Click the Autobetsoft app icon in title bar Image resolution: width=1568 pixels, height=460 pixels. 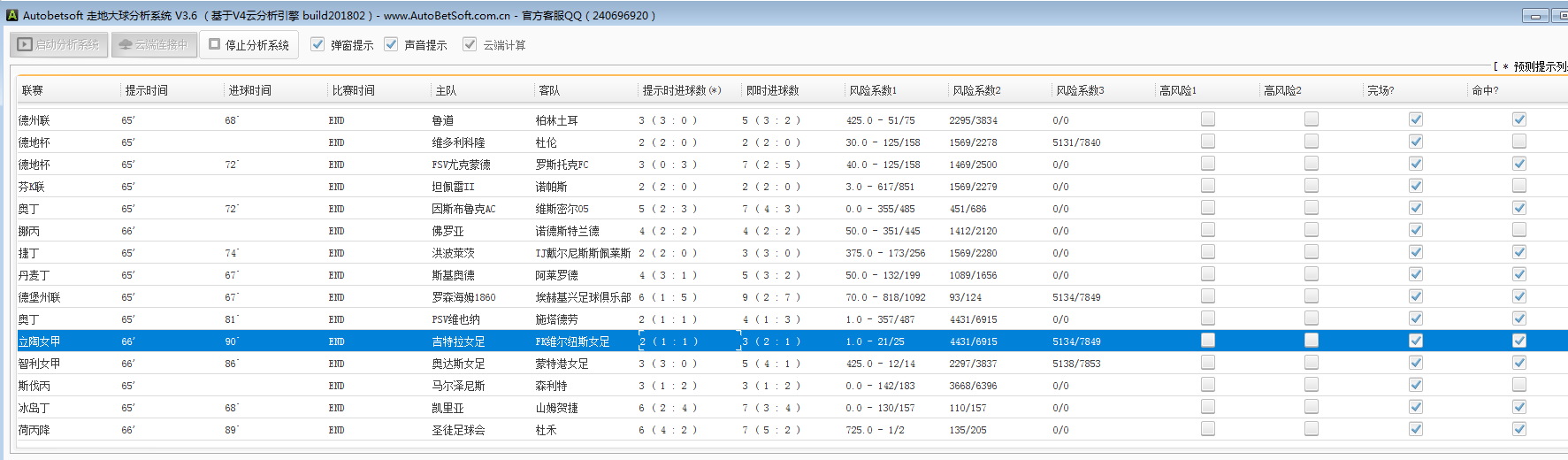(x=11, y=15)
